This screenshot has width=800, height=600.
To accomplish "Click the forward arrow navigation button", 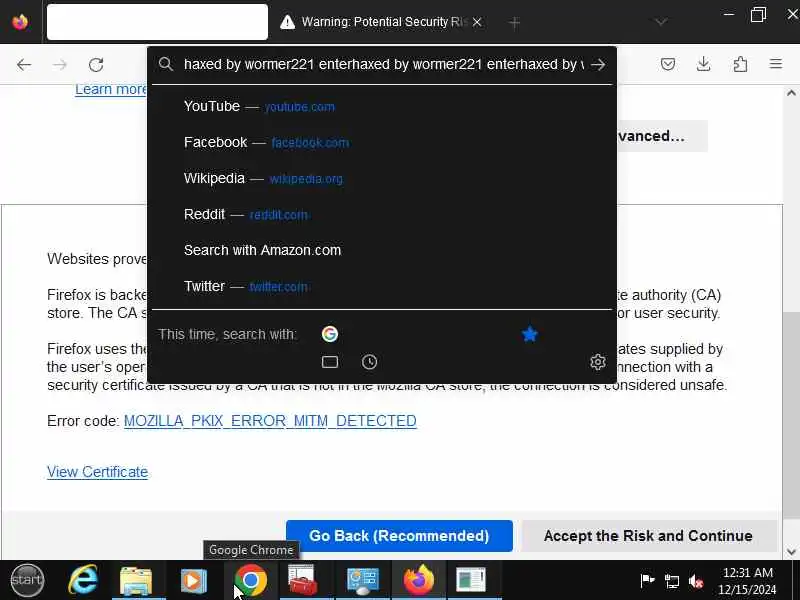I will [x=60, y=65].
